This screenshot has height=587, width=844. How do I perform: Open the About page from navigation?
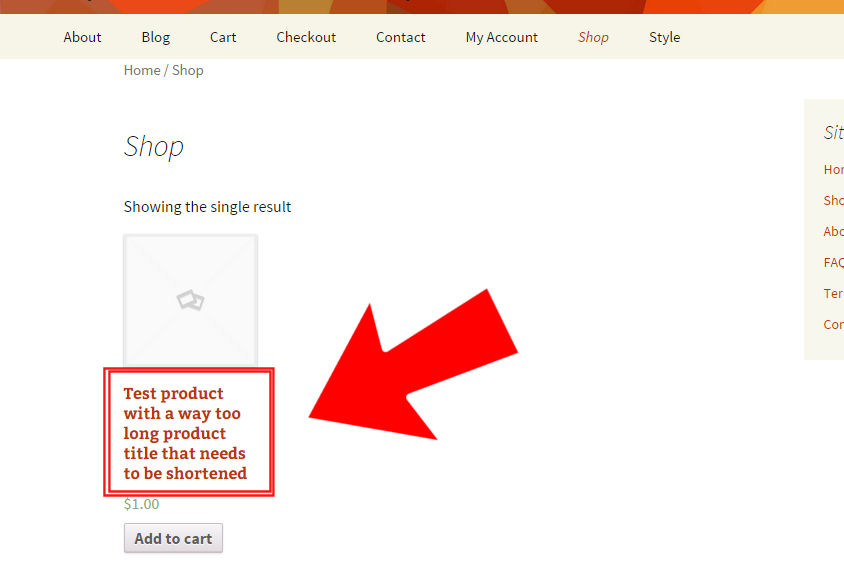[x=82, y=37]
